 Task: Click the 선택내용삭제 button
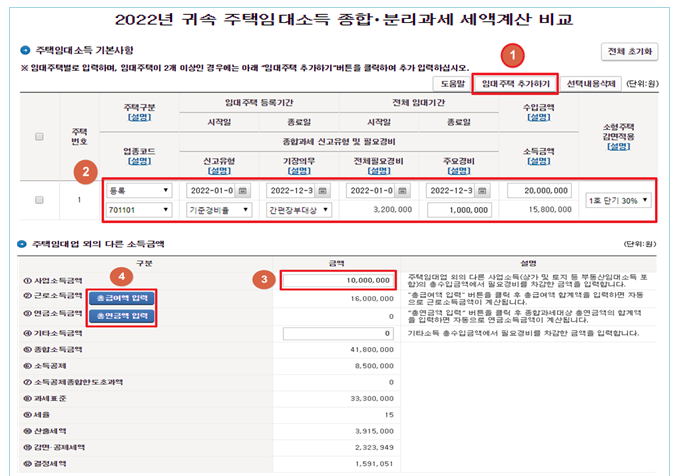[591, 84]
